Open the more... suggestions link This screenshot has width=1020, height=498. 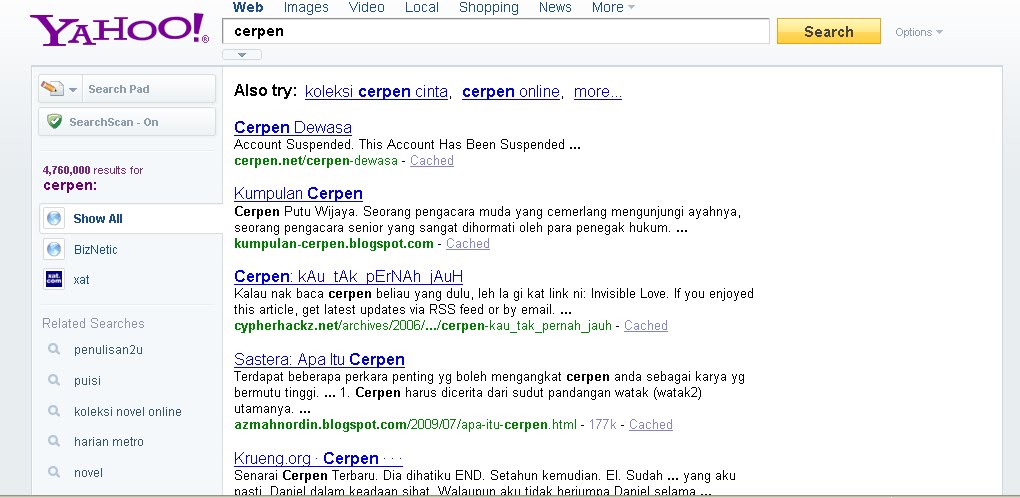click(598, 92)
